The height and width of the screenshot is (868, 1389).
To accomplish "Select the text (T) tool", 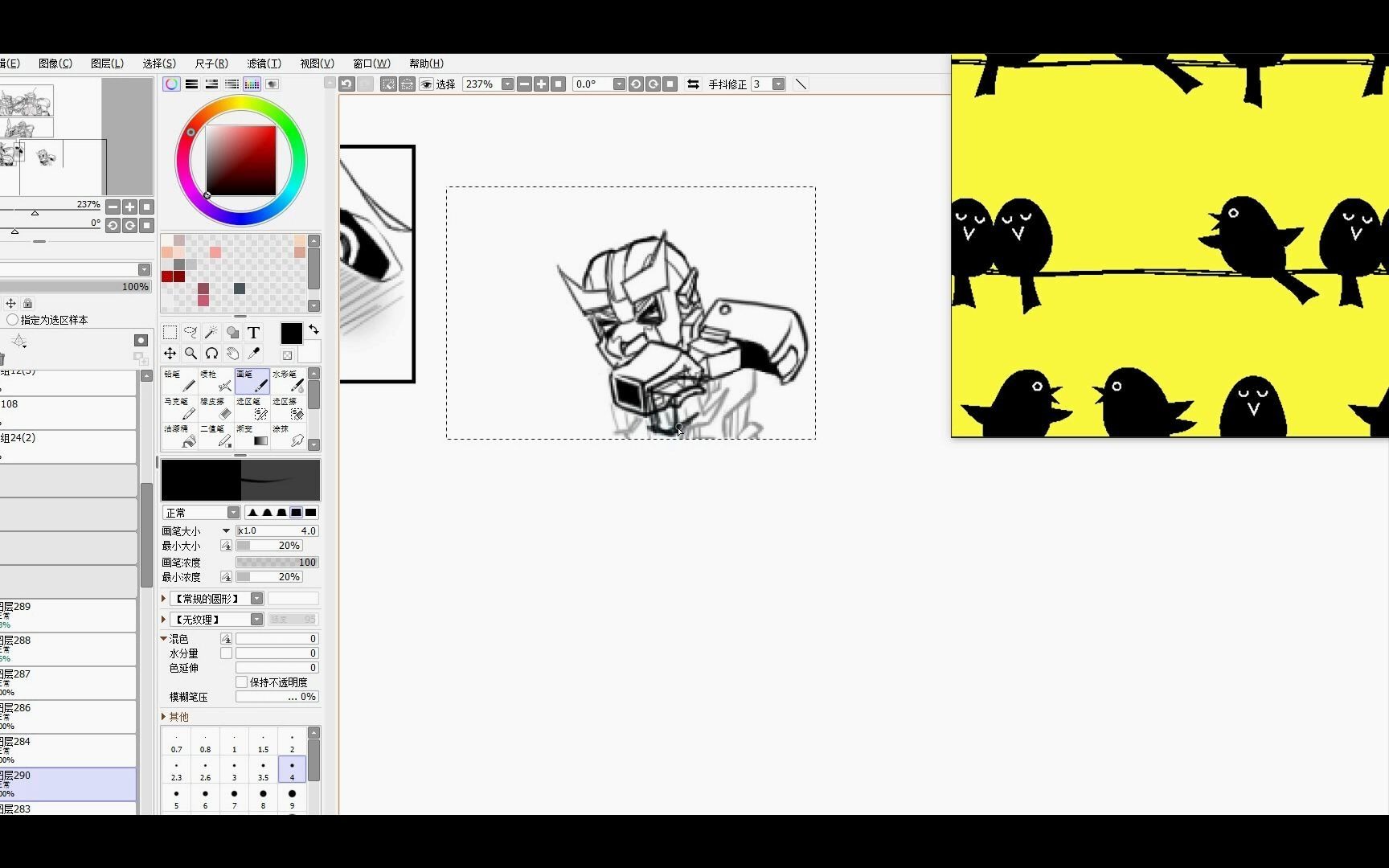I will click(x=253, y=333).
